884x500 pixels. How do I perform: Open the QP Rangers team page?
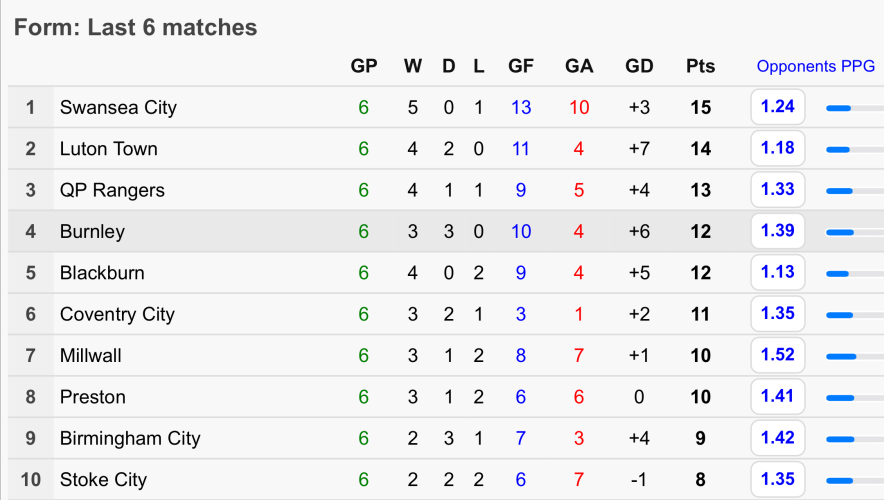point(112,190)
